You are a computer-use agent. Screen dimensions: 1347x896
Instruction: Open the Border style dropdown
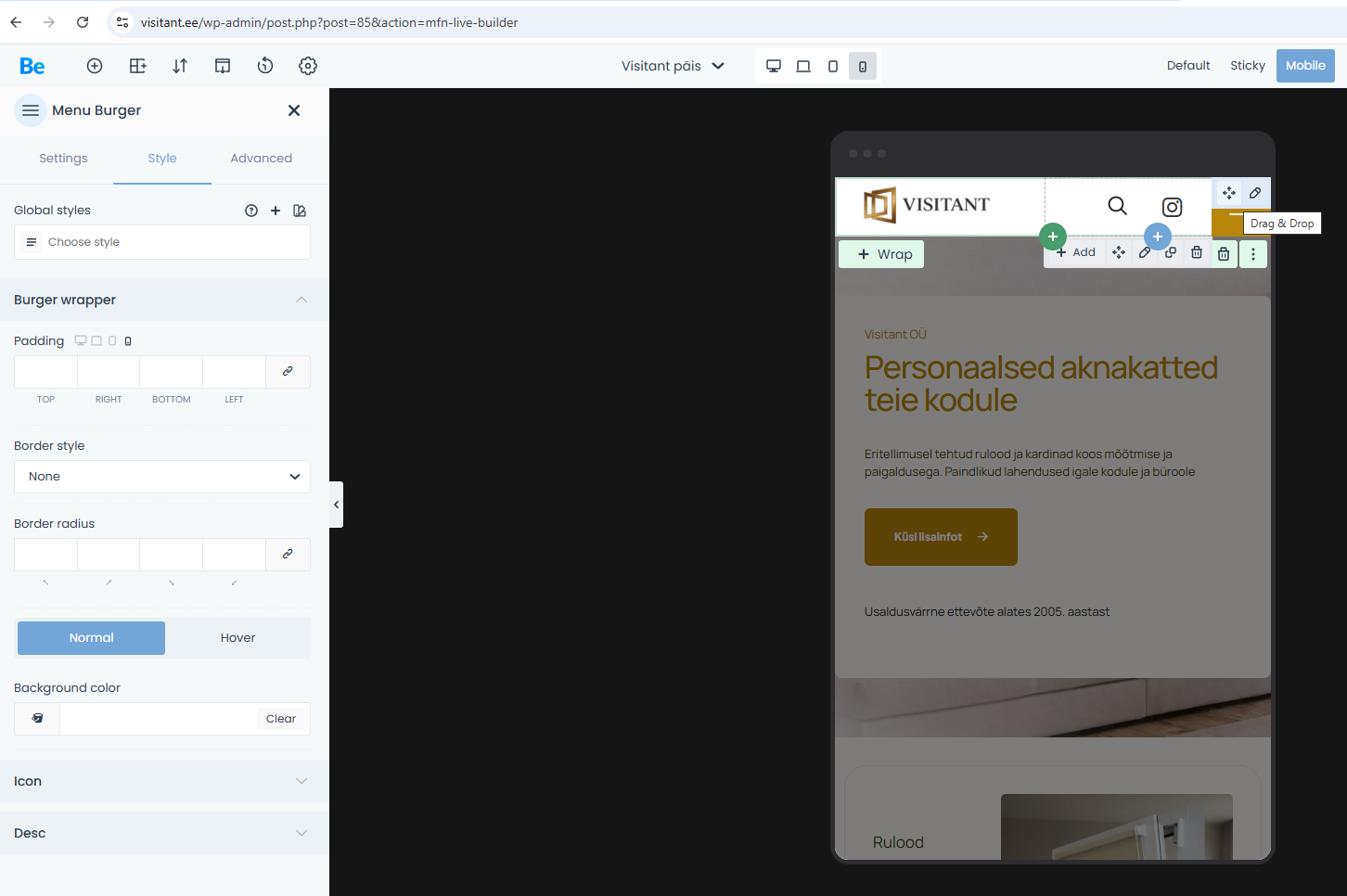(x=162, y=477)
